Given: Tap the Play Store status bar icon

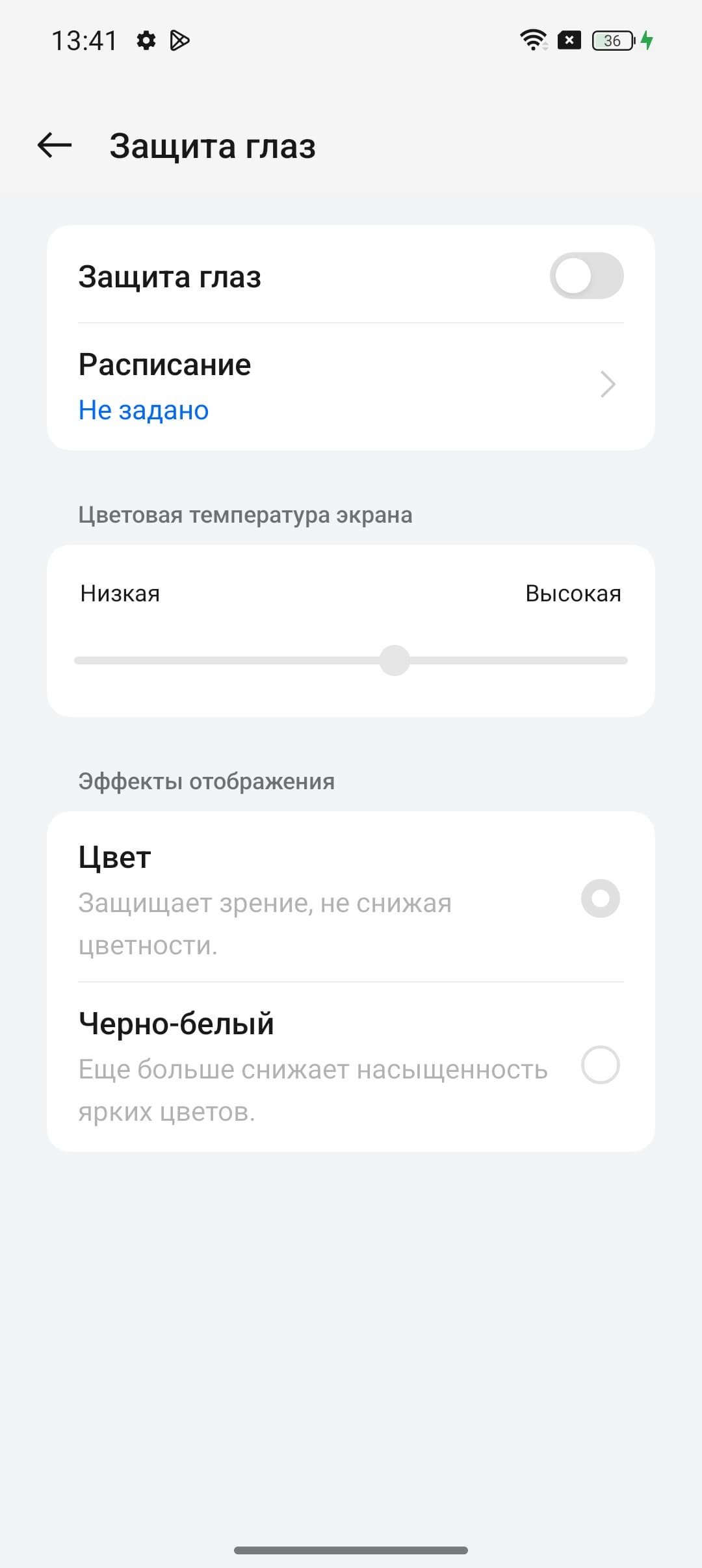Looking at the screenshot, I should coord(179,40).
